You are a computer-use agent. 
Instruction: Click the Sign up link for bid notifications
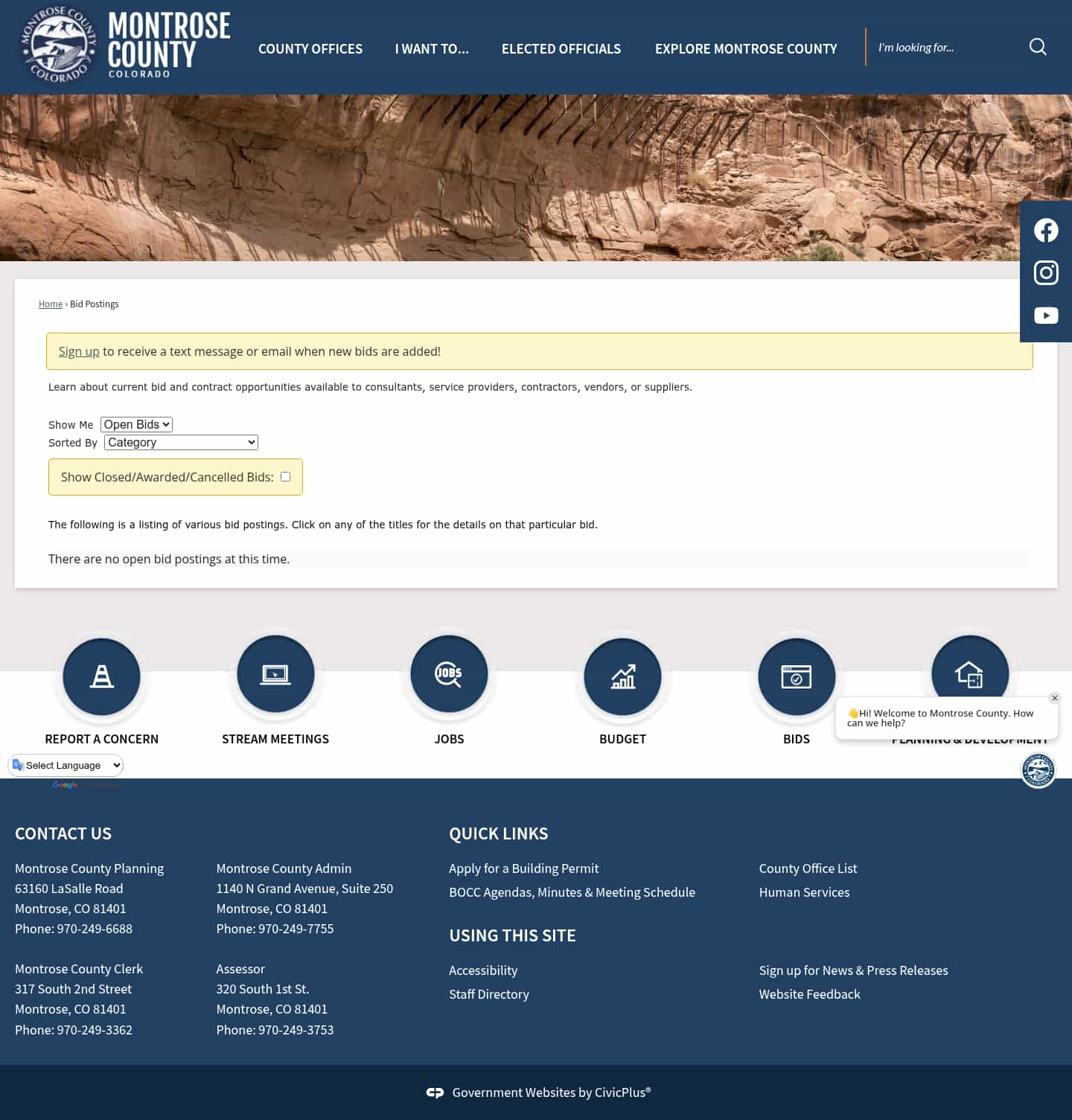pyautogui.click(x=79, y=351)
